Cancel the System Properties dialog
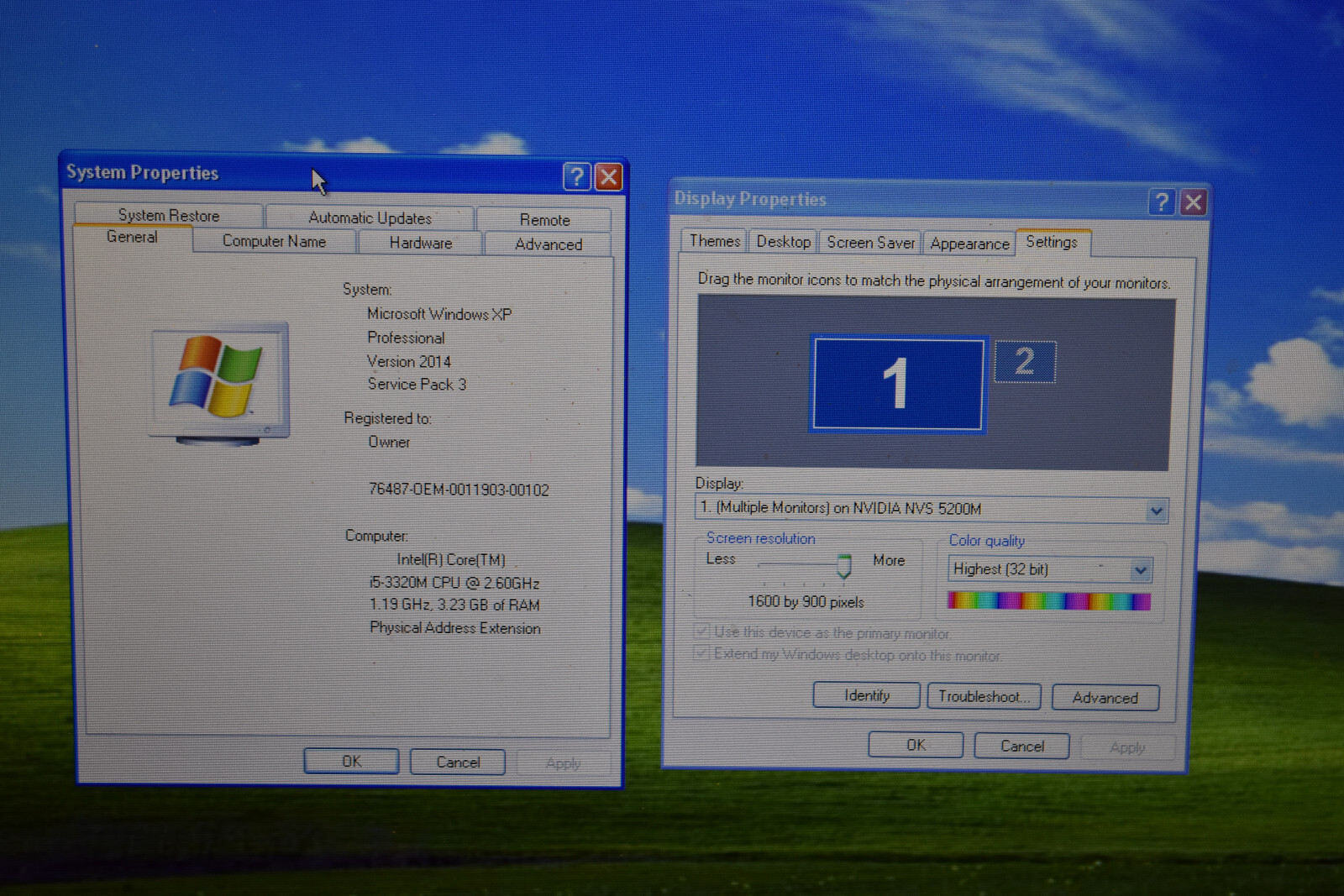This screenshot has height=896, width=1344. pyautogui.click(x=458, y=762)
